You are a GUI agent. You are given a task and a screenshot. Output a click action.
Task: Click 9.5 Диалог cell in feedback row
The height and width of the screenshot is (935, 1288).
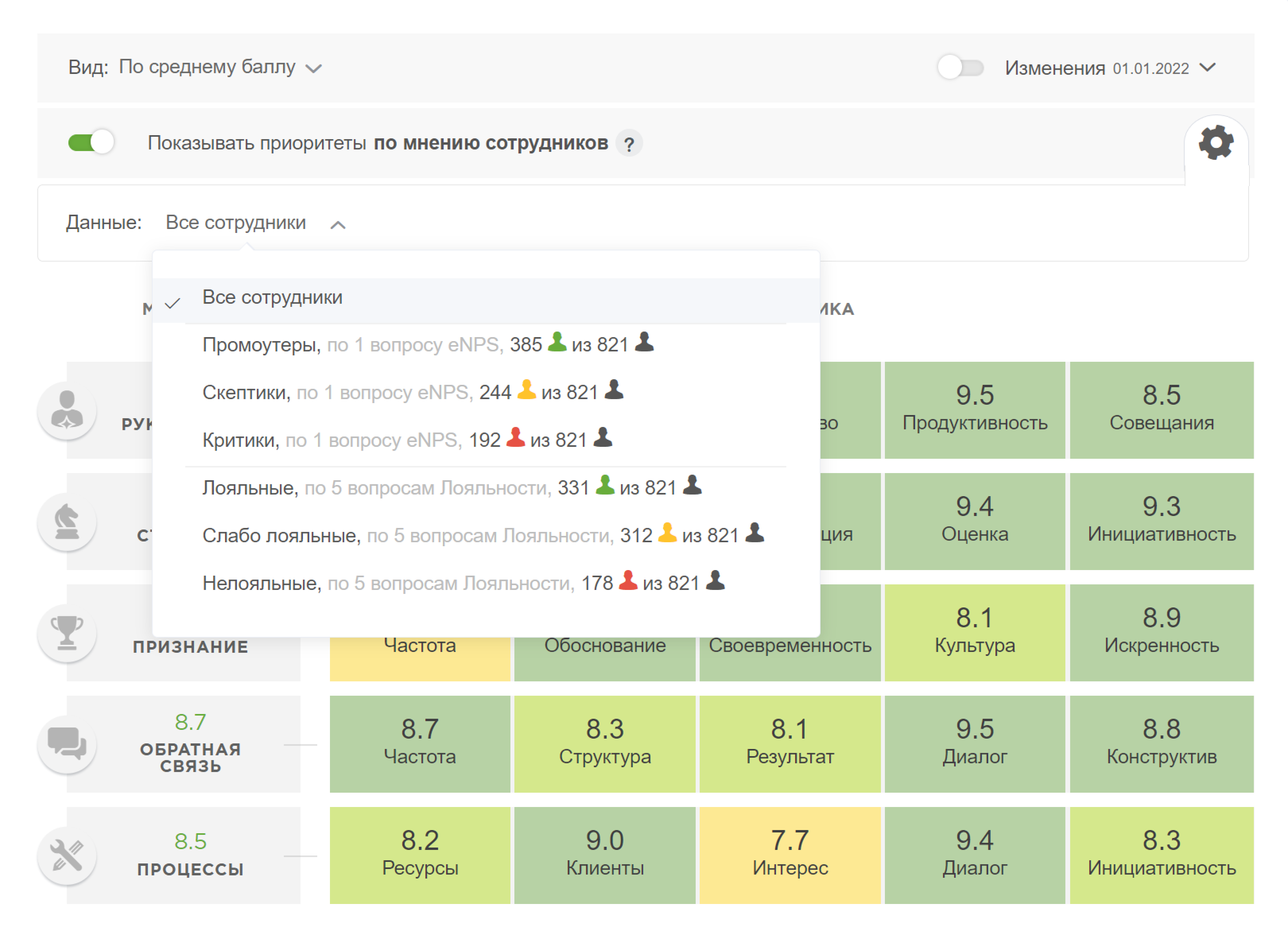coord(974,743)
